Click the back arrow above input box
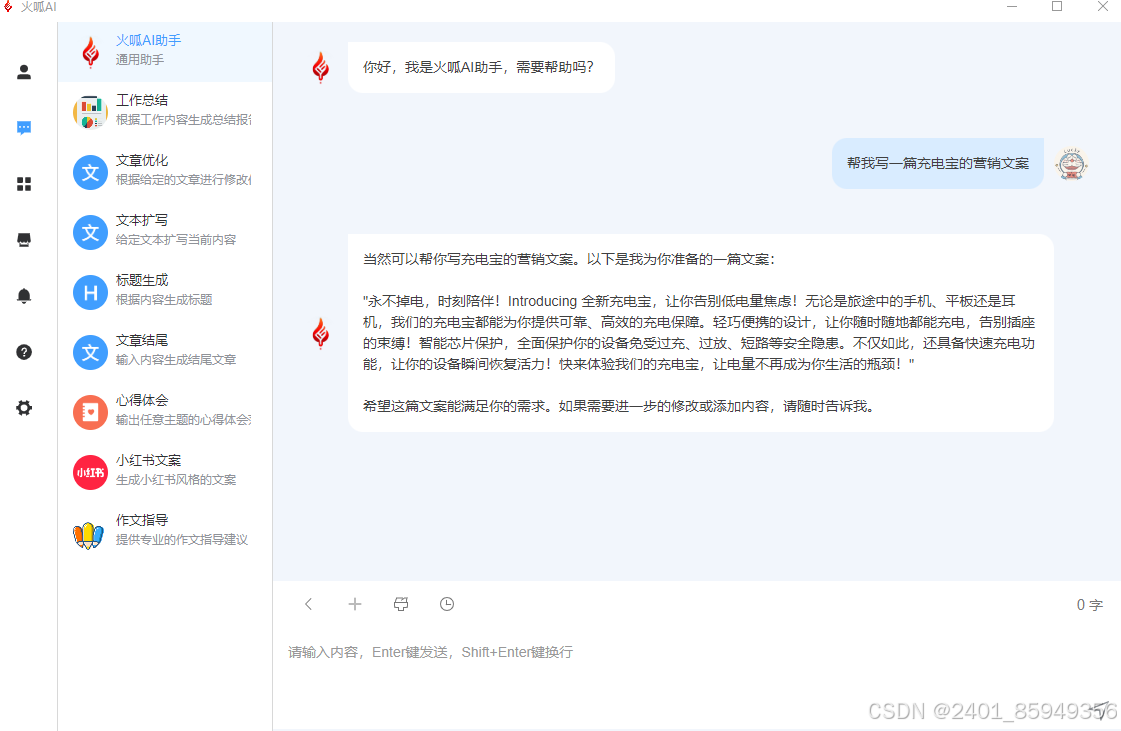1121x731 pixels. 309,604
